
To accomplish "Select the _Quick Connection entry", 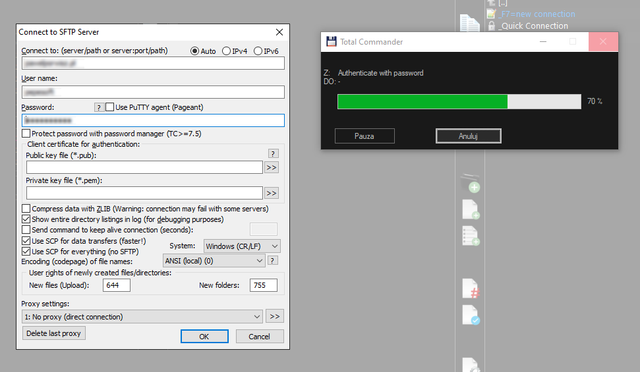I will [x=533, y=26].
